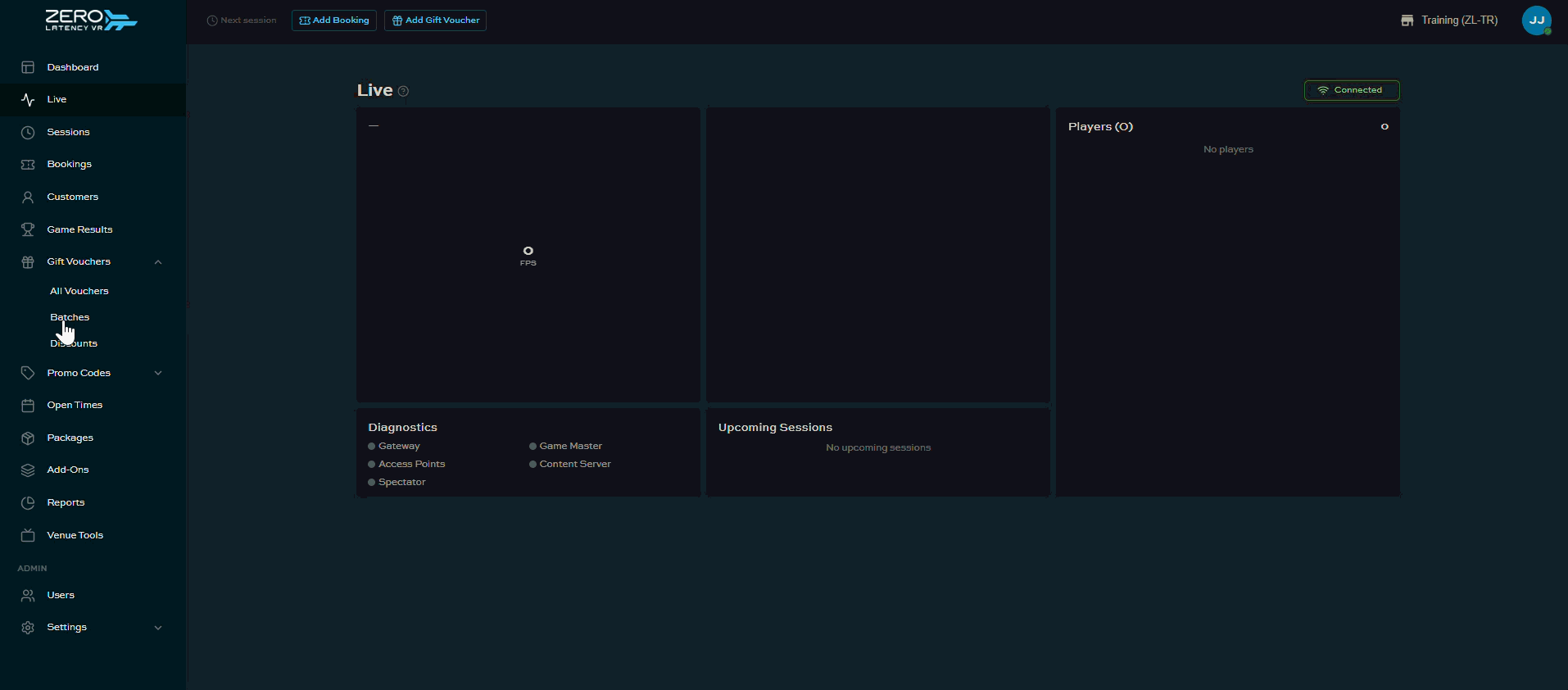1568x690 pixels.
Task: Click the Dashboard layout icon
Action: [28, 67]
